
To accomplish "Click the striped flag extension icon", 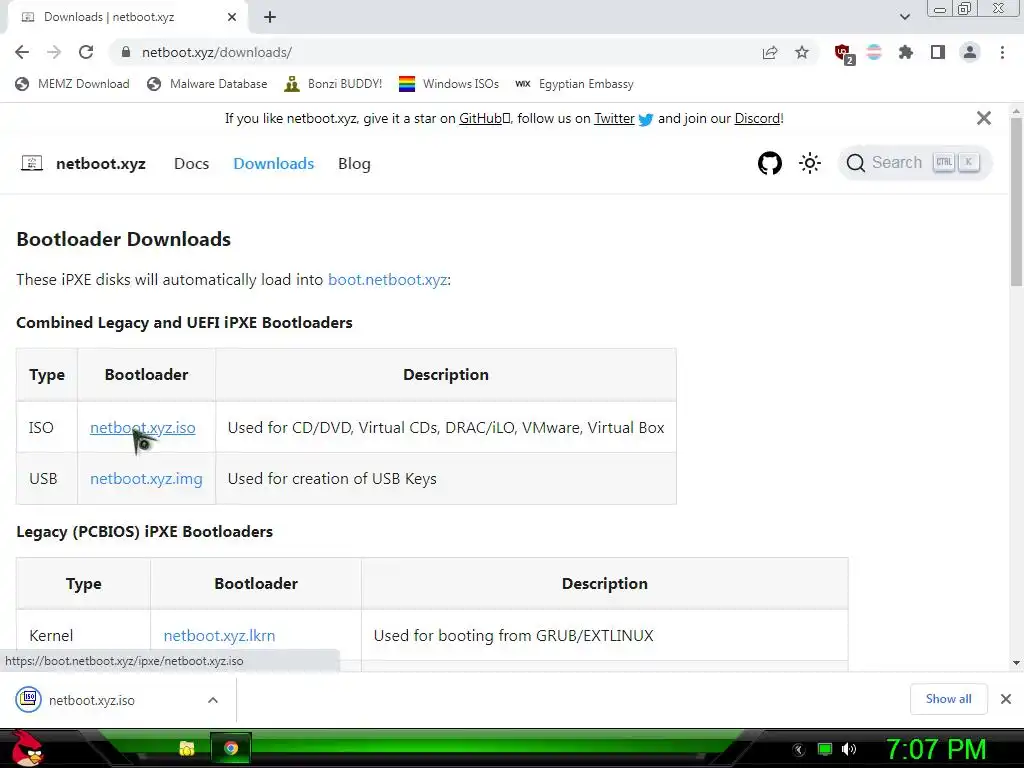I will click(874, 52).
